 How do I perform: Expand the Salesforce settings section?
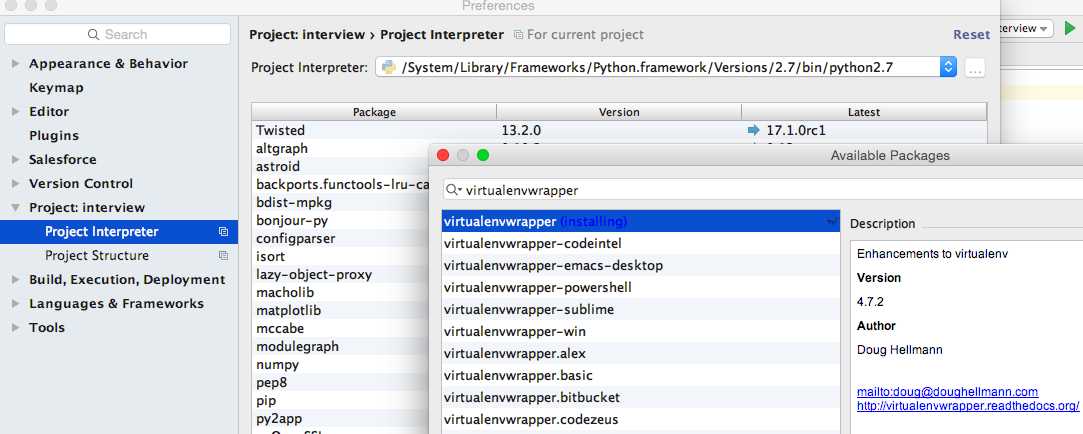[x=15, y=160]
